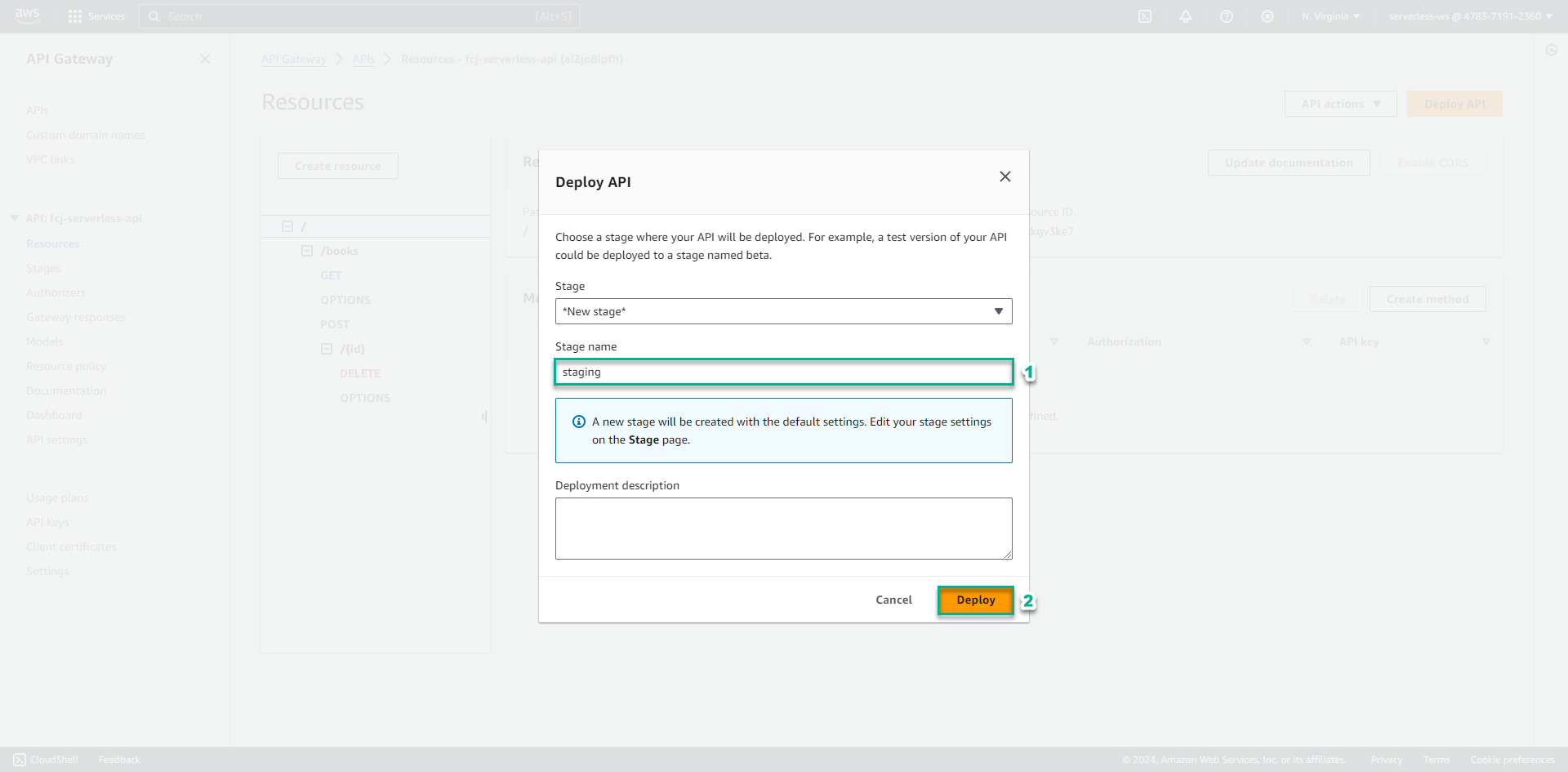Viewport: 1568px width, 772px height.
Task: Open Client certificates in sidebar
Action: 71,547
